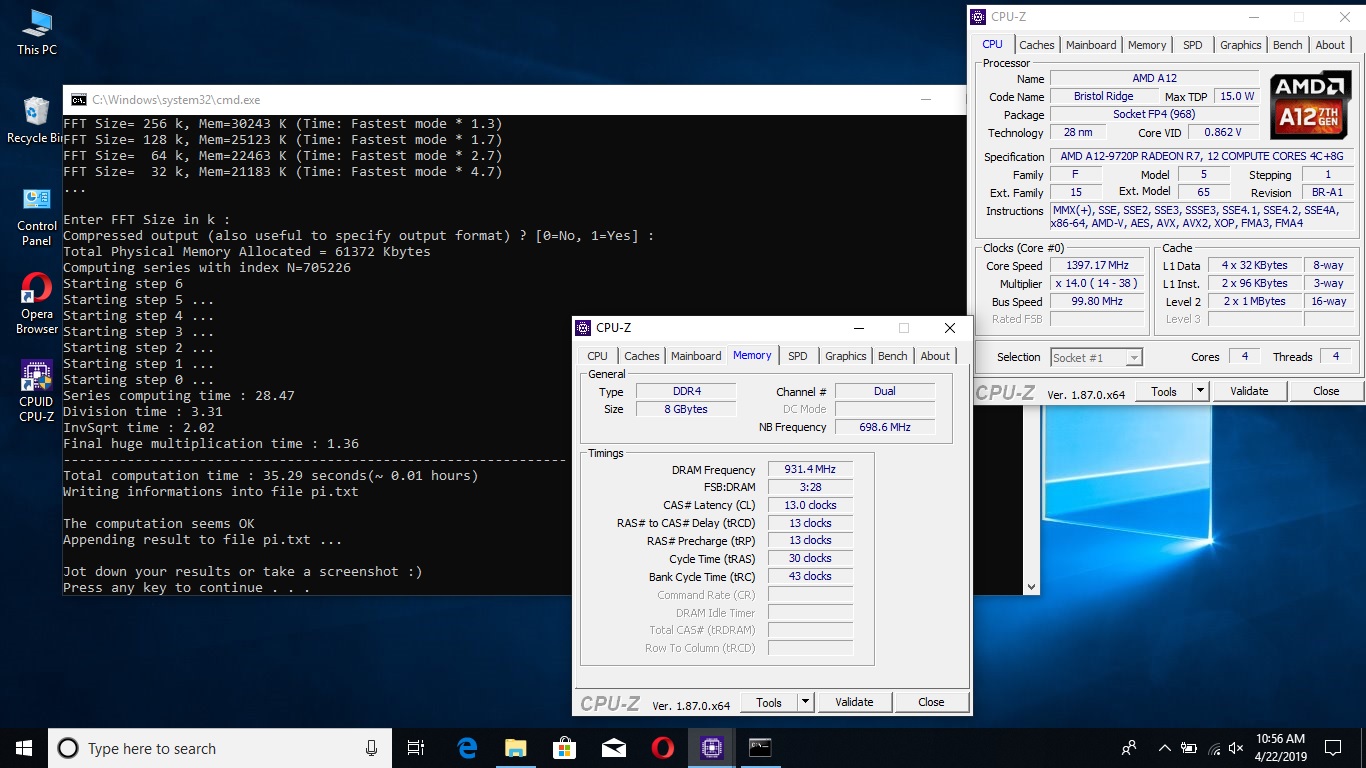Switch to CPU tab in memory window
This screenshot has width=1366, height=768.
(x=597, y=356)
